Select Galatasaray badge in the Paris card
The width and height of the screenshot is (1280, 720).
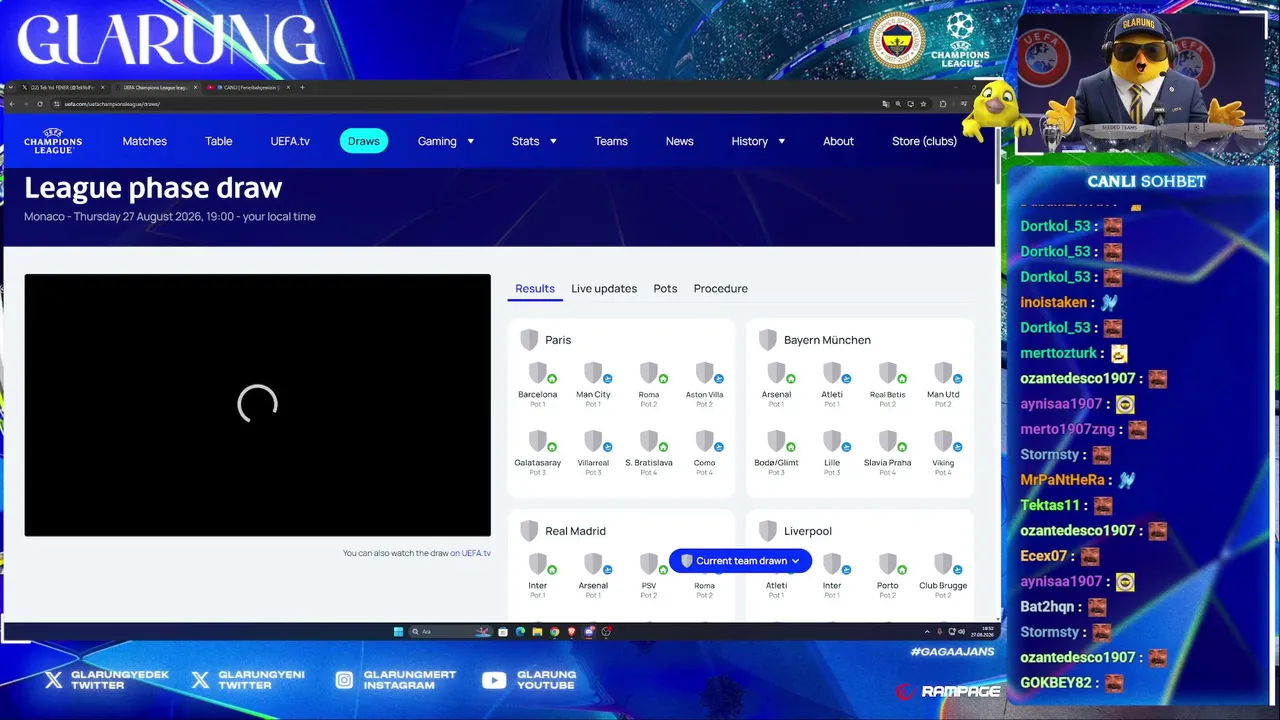(x=538, y=441)
